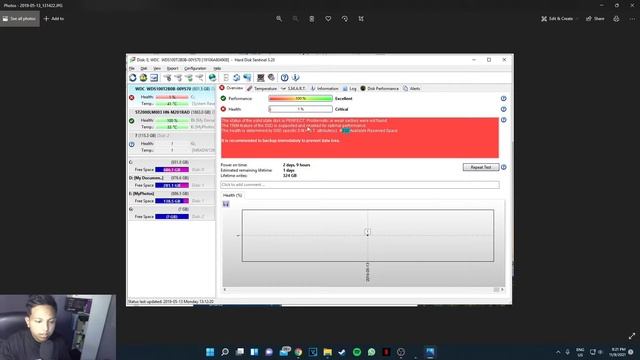Click the Performance 100% progress bar

(300, 99)
